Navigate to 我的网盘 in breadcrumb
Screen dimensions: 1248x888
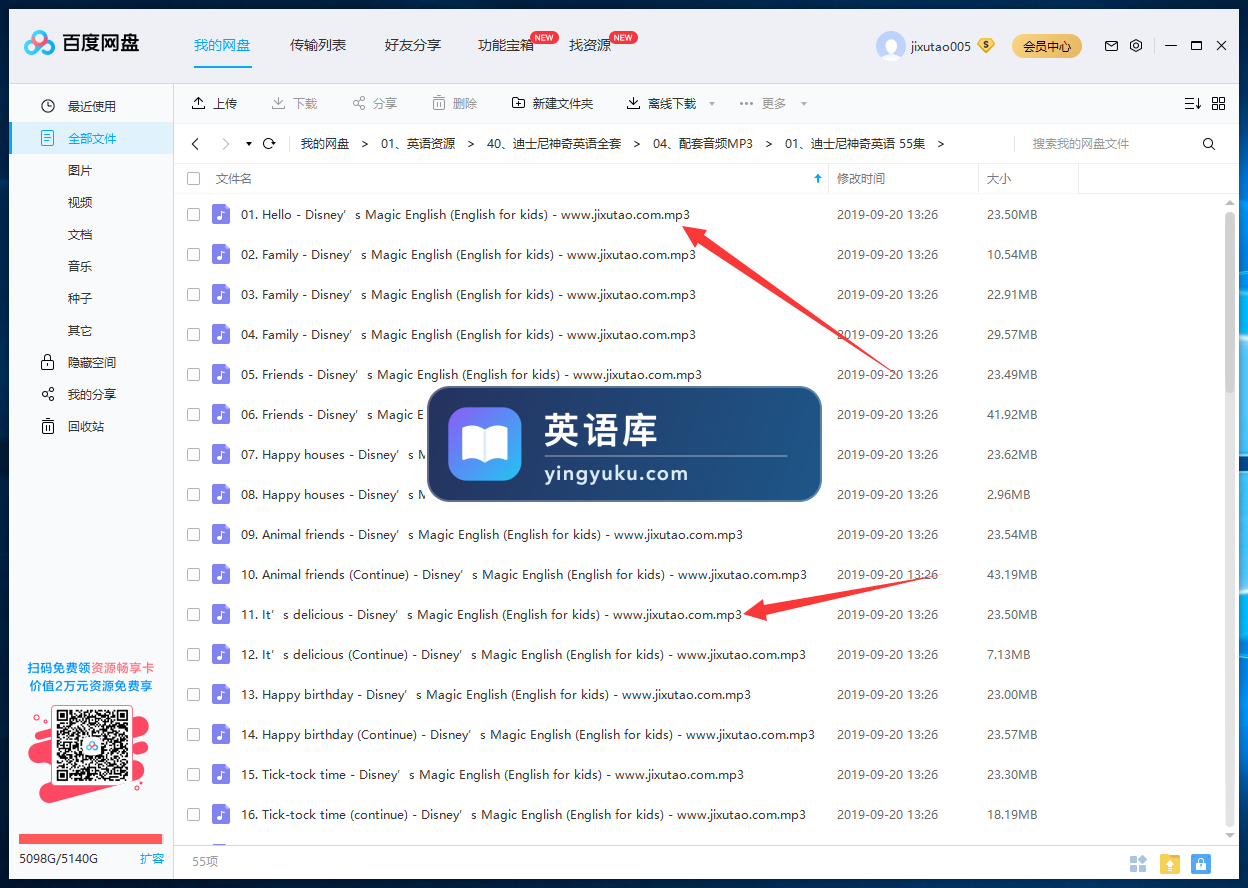click(325, 144)
